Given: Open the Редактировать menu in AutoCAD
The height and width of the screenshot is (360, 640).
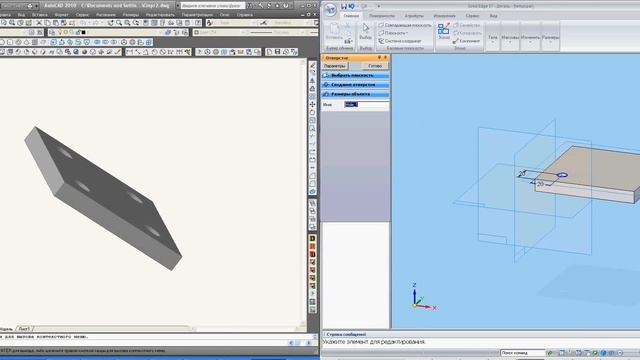Looking at the screenshot, I should [160, 14].
